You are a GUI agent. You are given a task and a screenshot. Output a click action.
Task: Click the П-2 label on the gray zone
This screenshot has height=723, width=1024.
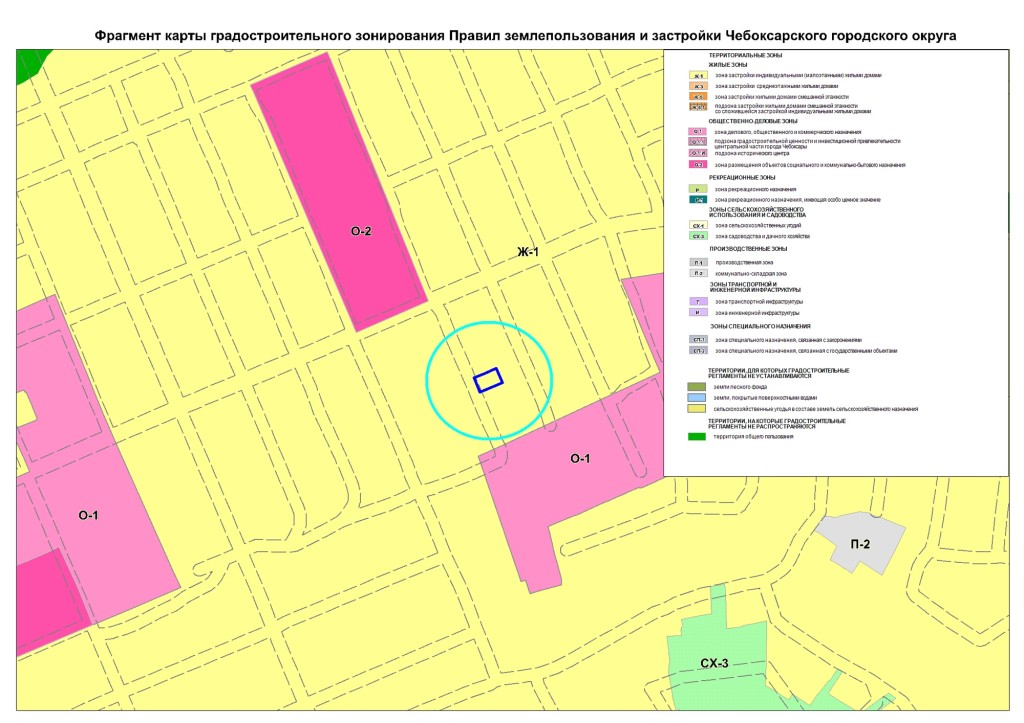click(860, 544)
